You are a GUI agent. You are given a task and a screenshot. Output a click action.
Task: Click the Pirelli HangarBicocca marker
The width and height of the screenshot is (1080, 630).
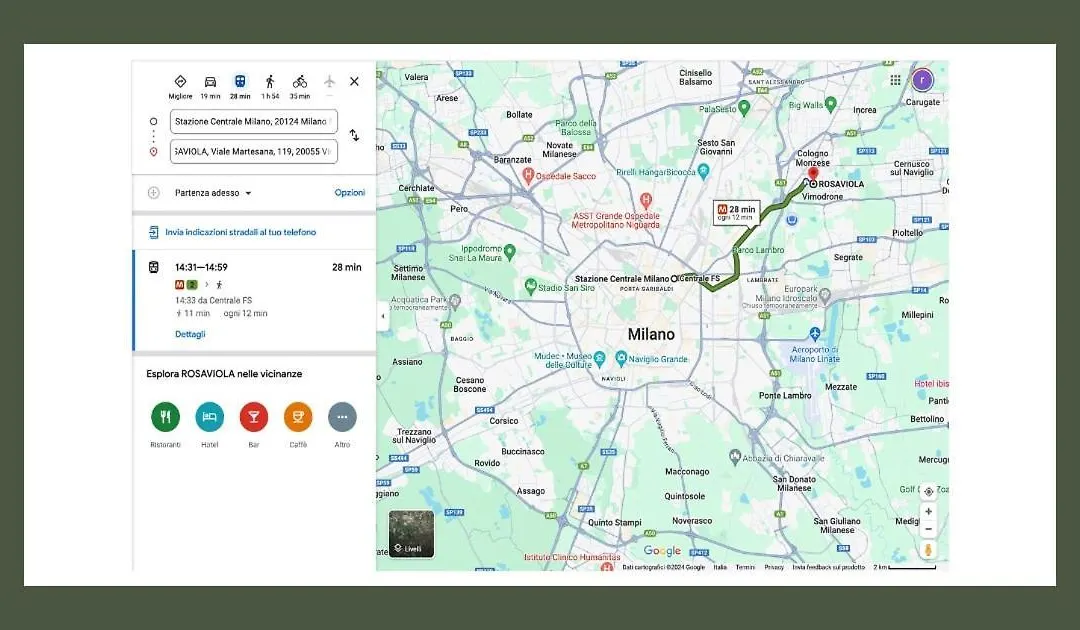(x=703, y=171)
